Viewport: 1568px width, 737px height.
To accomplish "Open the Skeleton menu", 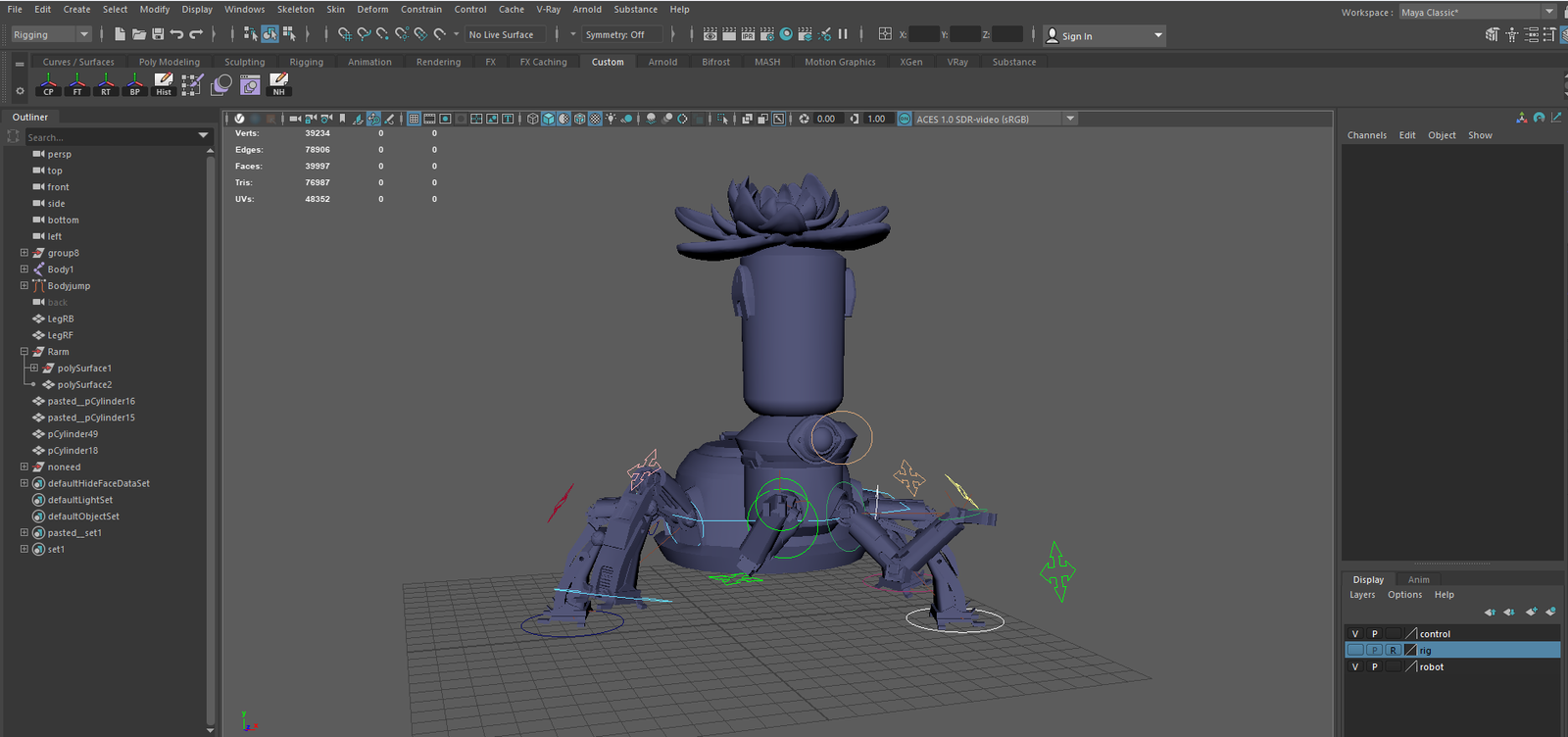I will click(x=295, y=9).
